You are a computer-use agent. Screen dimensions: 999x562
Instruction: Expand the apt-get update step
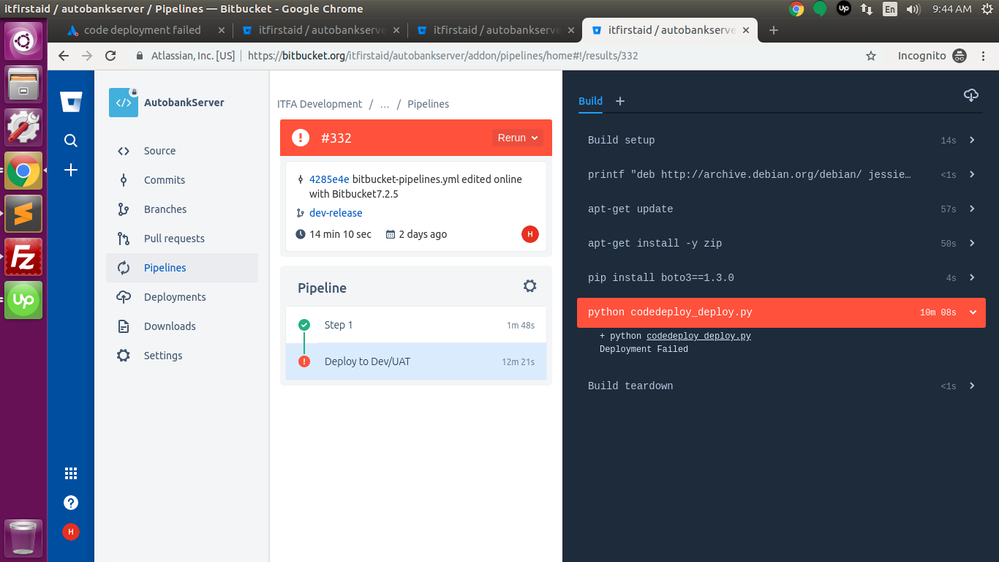coord(781,209)
